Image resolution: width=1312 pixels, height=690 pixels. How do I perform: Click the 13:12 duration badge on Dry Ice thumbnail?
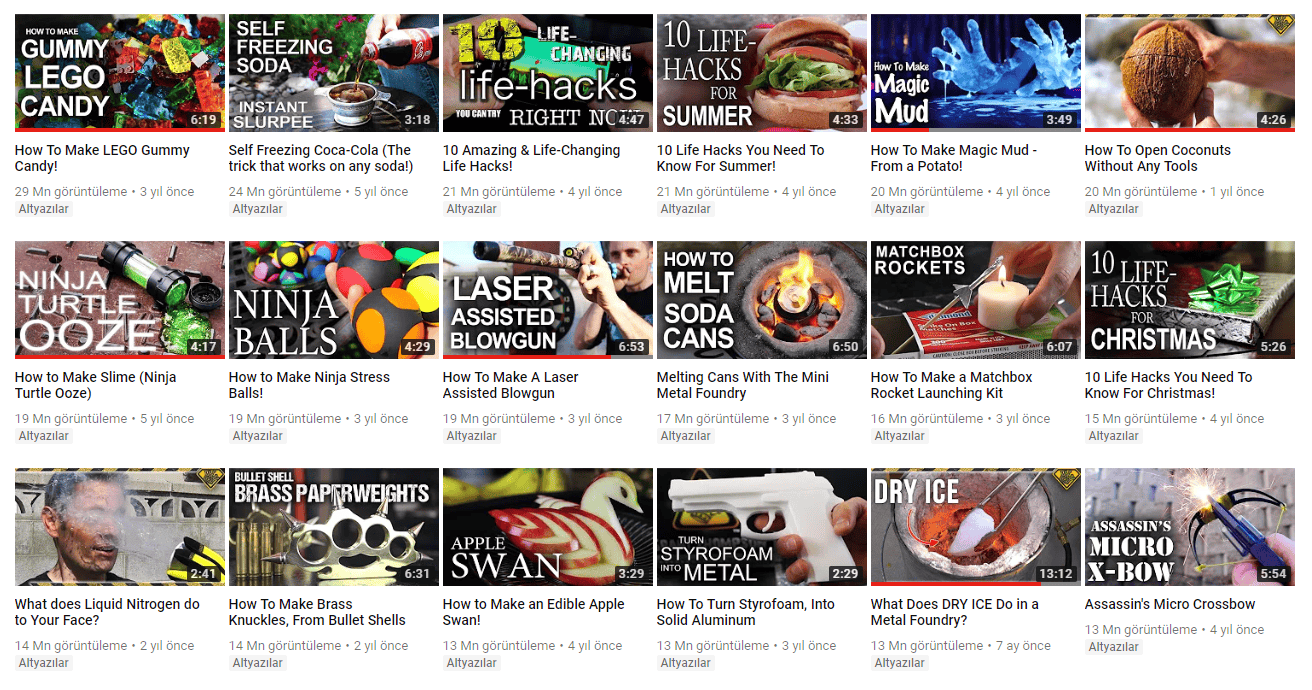1056,574
